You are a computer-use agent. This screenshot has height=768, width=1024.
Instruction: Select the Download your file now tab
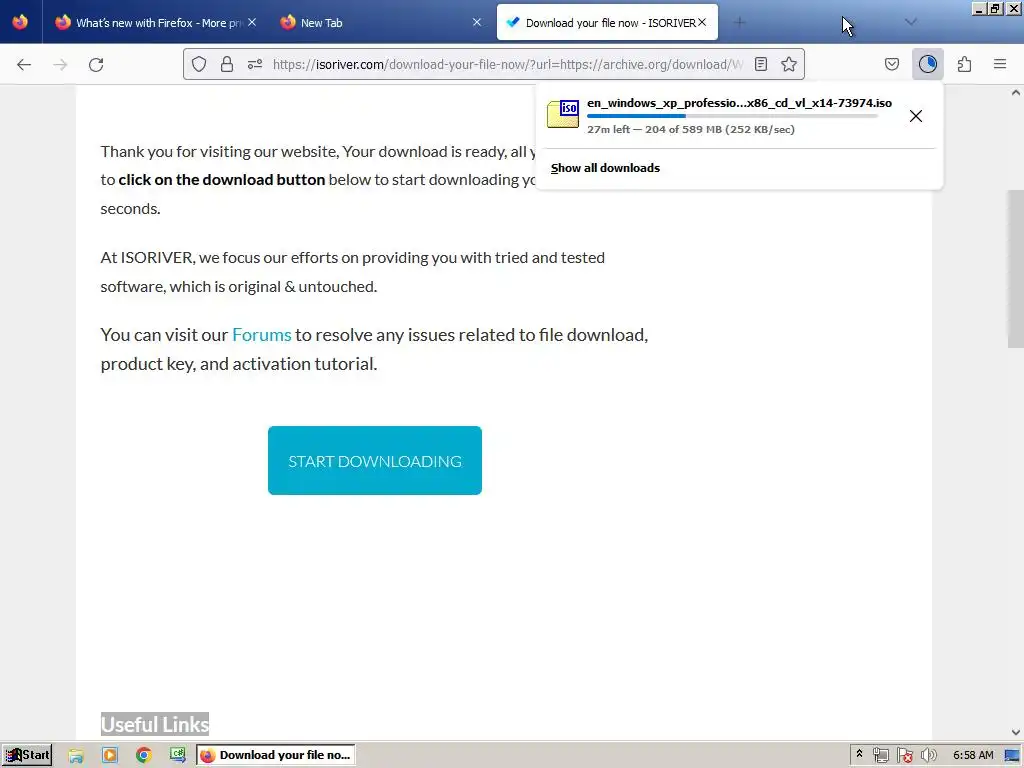(607, 22)
